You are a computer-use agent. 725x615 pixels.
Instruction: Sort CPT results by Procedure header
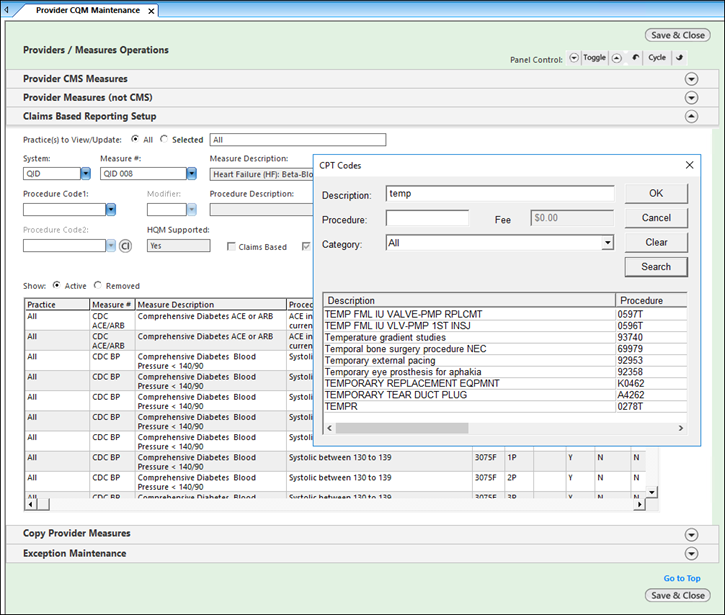pyautogui.click(x=651, y=300)
